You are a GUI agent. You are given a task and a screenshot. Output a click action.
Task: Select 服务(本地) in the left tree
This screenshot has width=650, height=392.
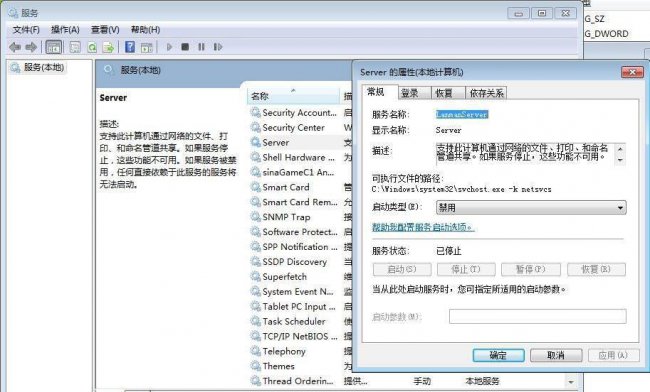pos(44,67)
